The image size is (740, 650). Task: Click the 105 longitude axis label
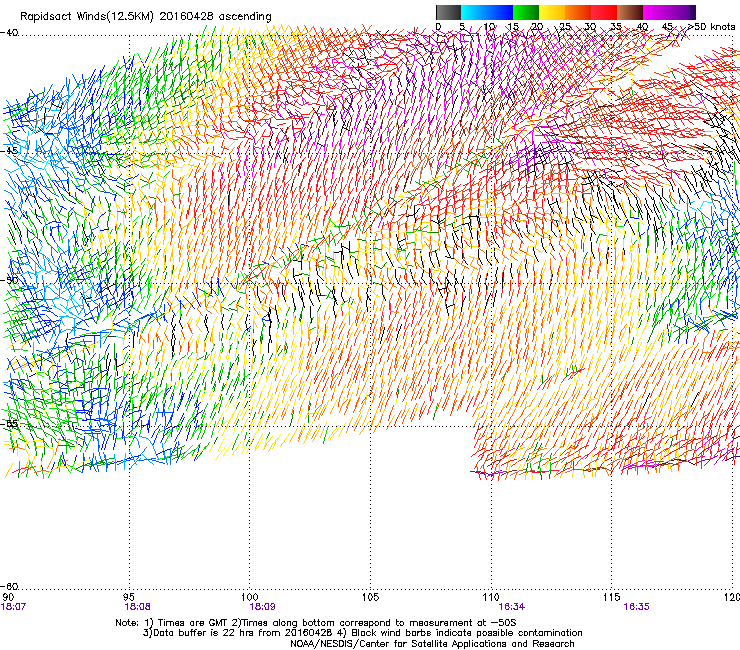370,597
